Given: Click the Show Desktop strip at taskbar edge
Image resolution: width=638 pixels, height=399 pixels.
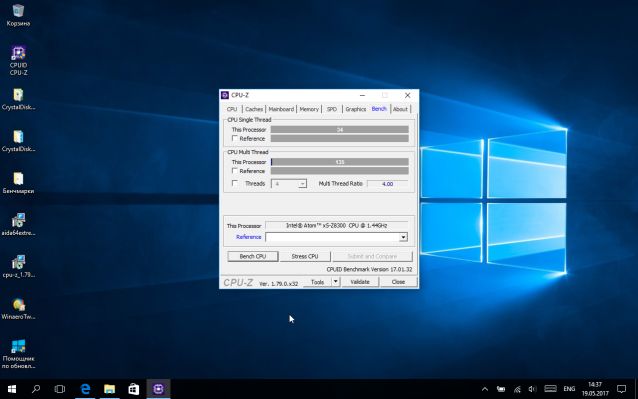Looking at the screenshot, I should point(636,389).
